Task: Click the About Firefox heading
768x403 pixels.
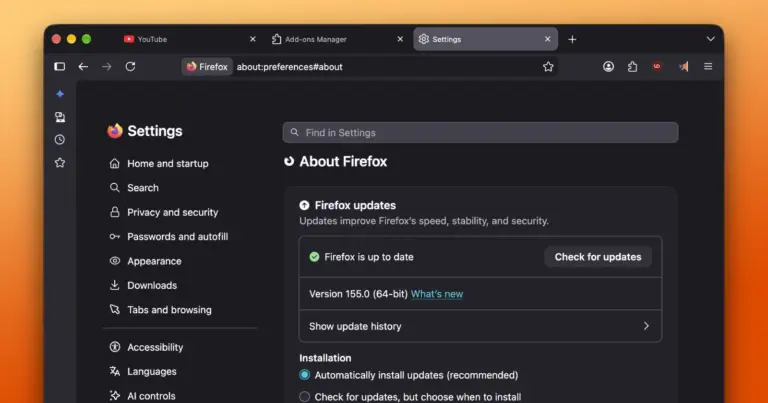Action: 343,161
